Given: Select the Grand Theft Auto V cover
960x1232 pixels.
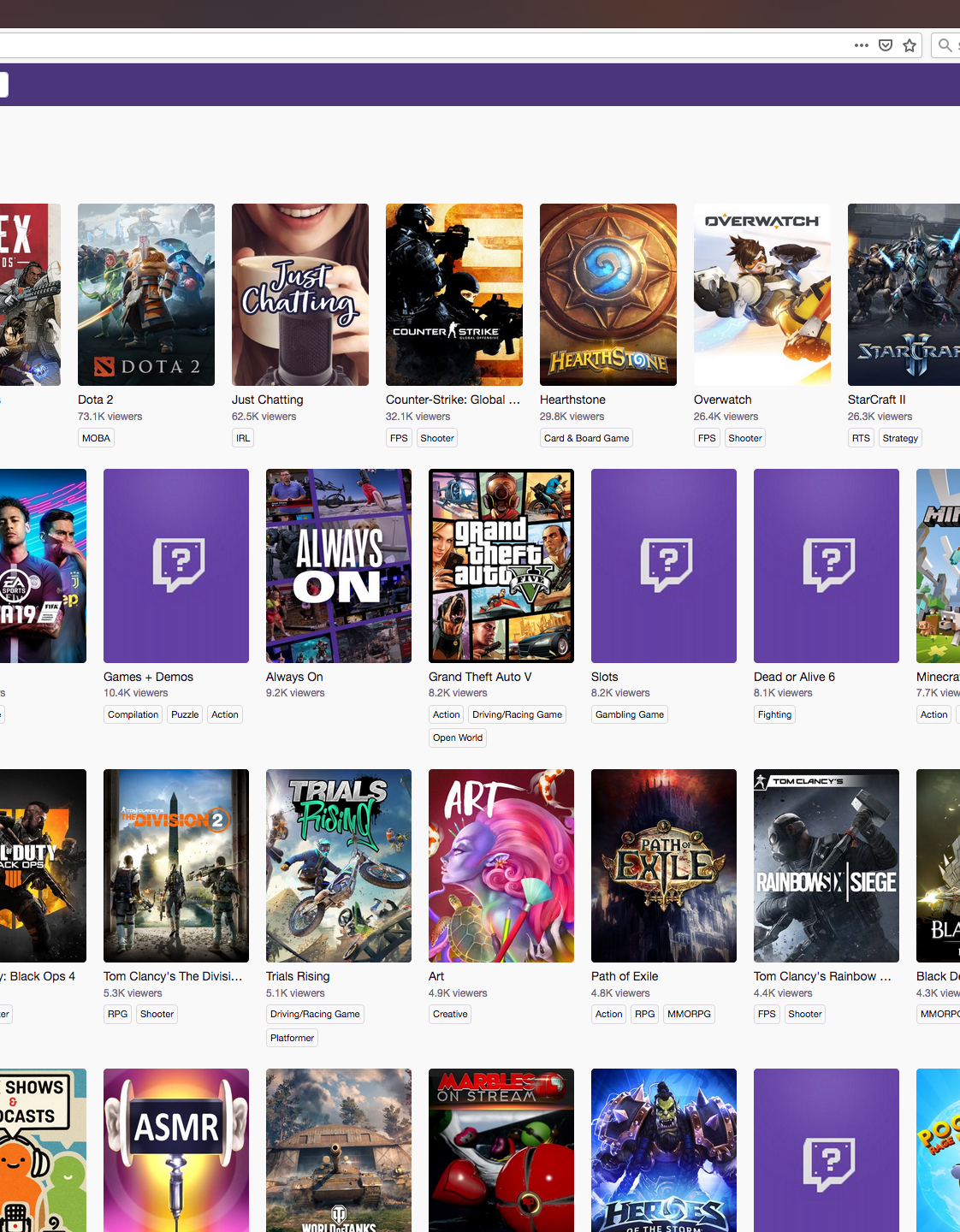Looking at the screenshot, I should coord(501,566).
